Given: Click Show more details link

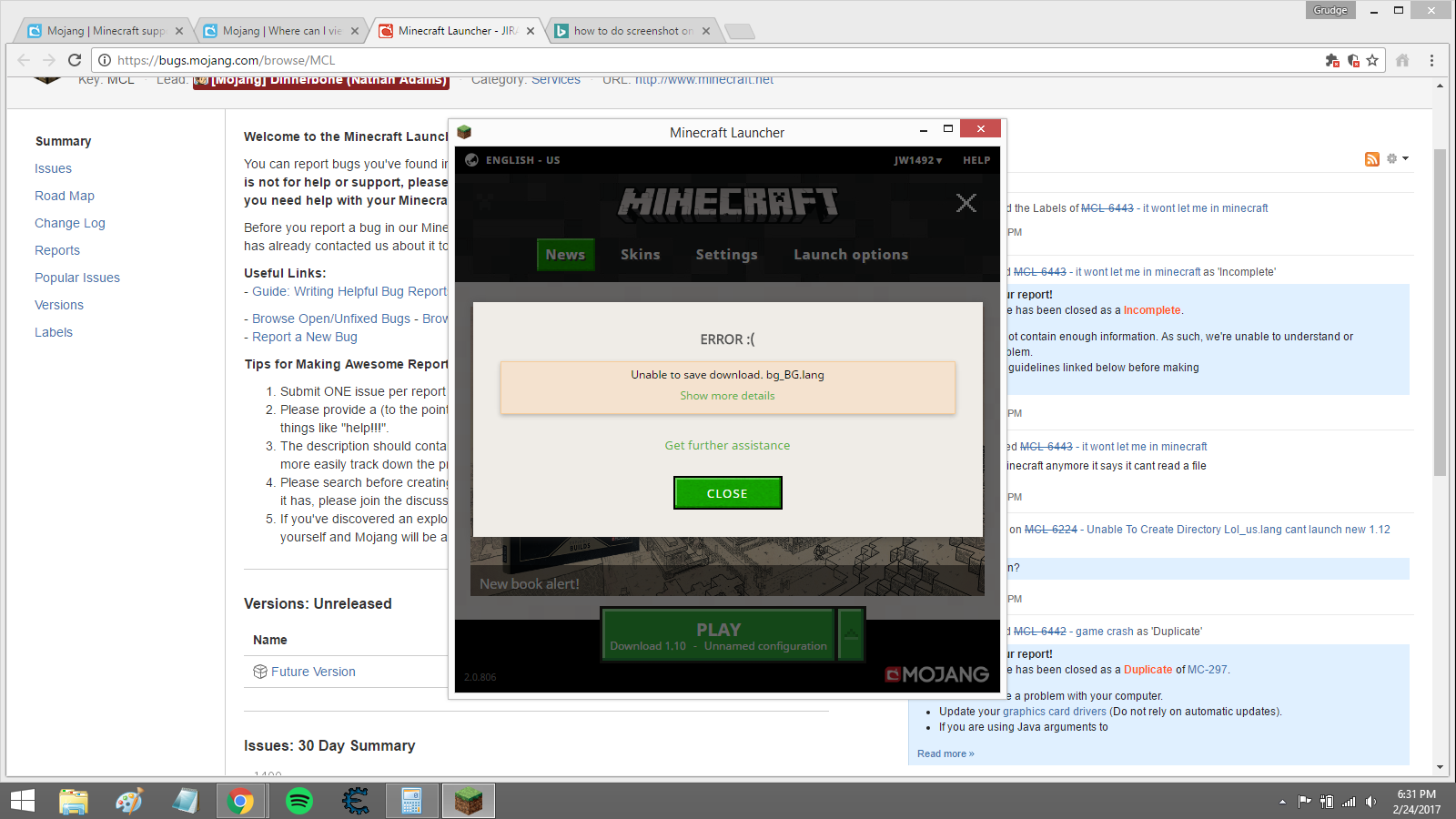Looking at the screenshot, I should [727, 396].
